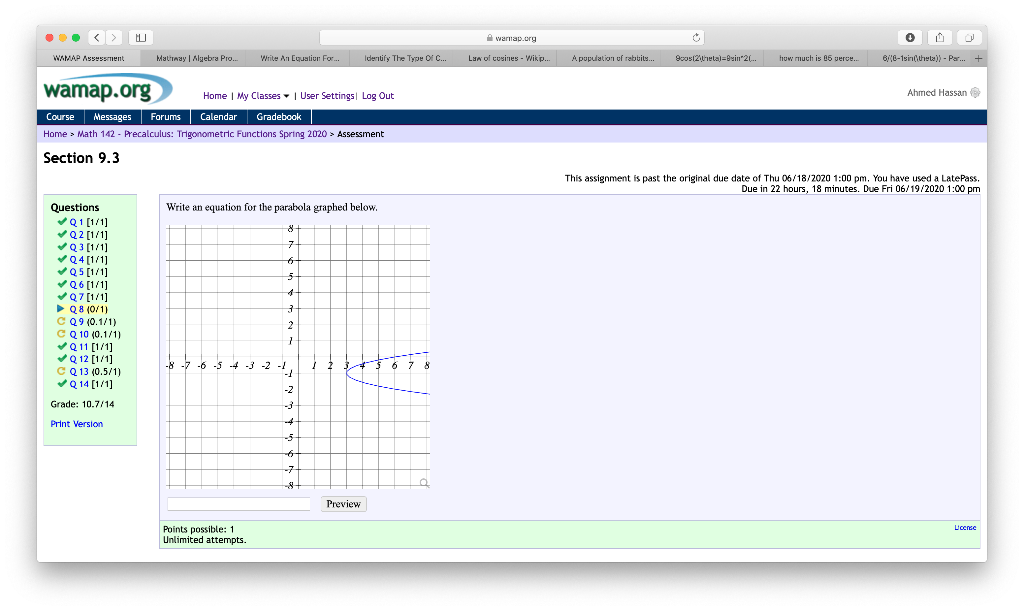Click the partial-credit icon beside Q 13
Screen dimensions: 1024x611
(62, 371)
